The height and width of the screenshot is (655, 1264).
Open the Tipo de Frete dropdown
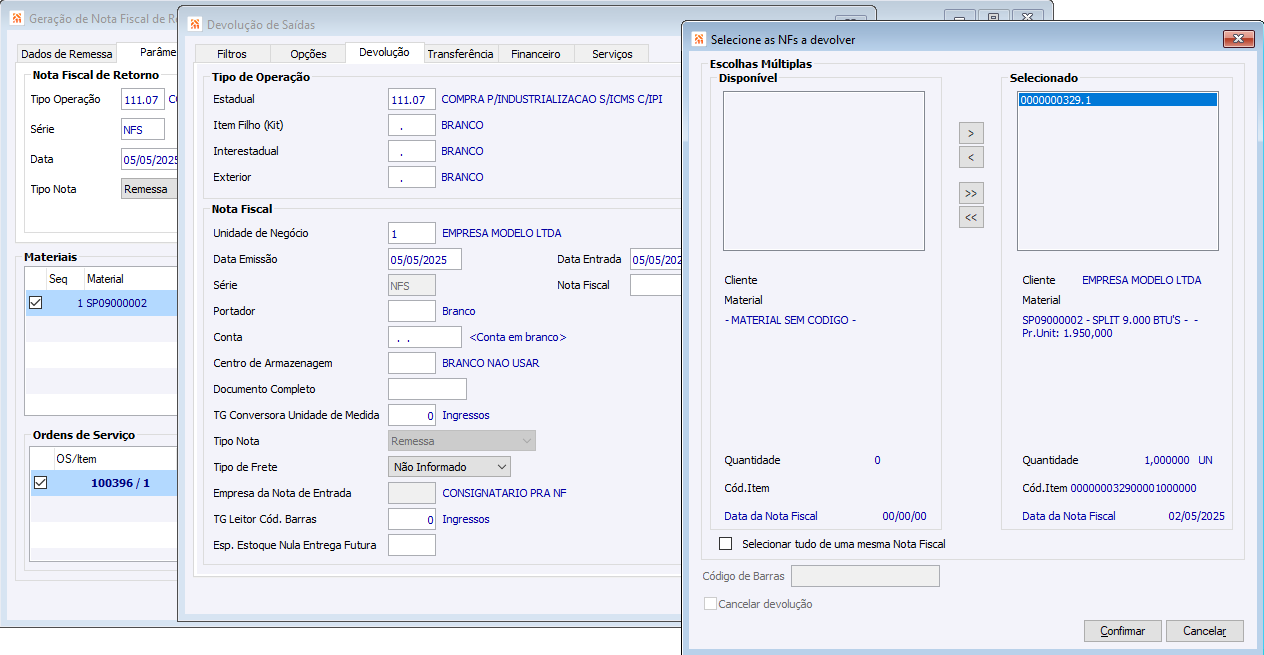449,467
